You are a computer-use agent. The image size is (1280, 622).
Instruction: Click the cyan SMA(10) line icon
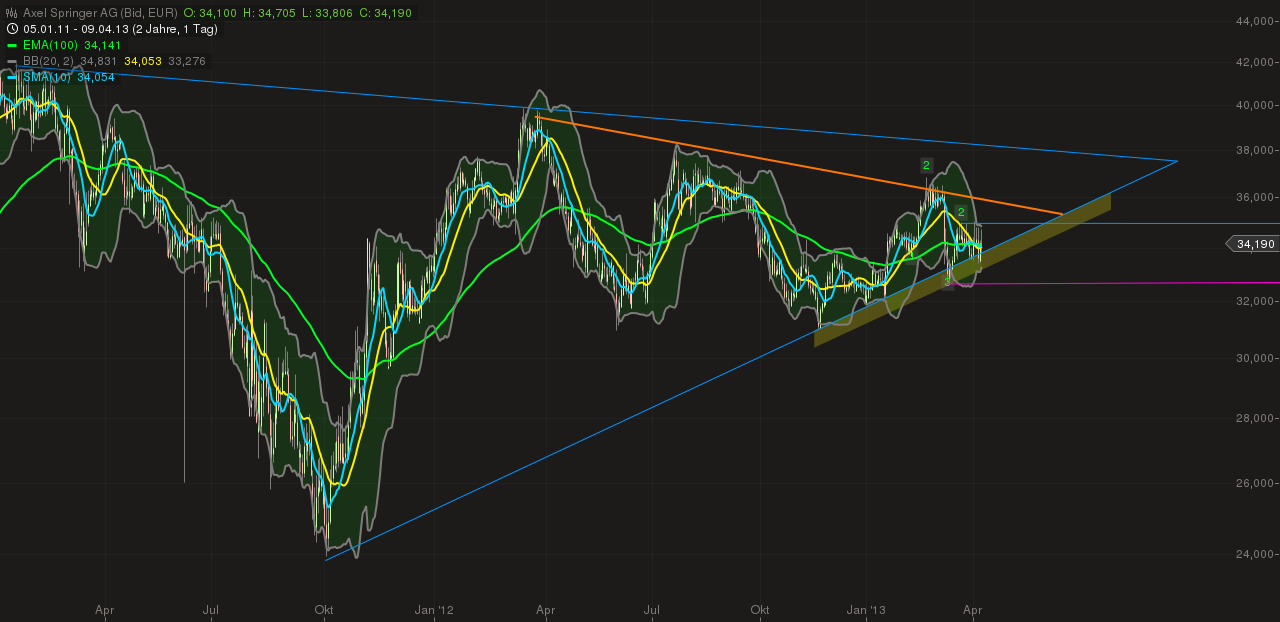(11, 77)
